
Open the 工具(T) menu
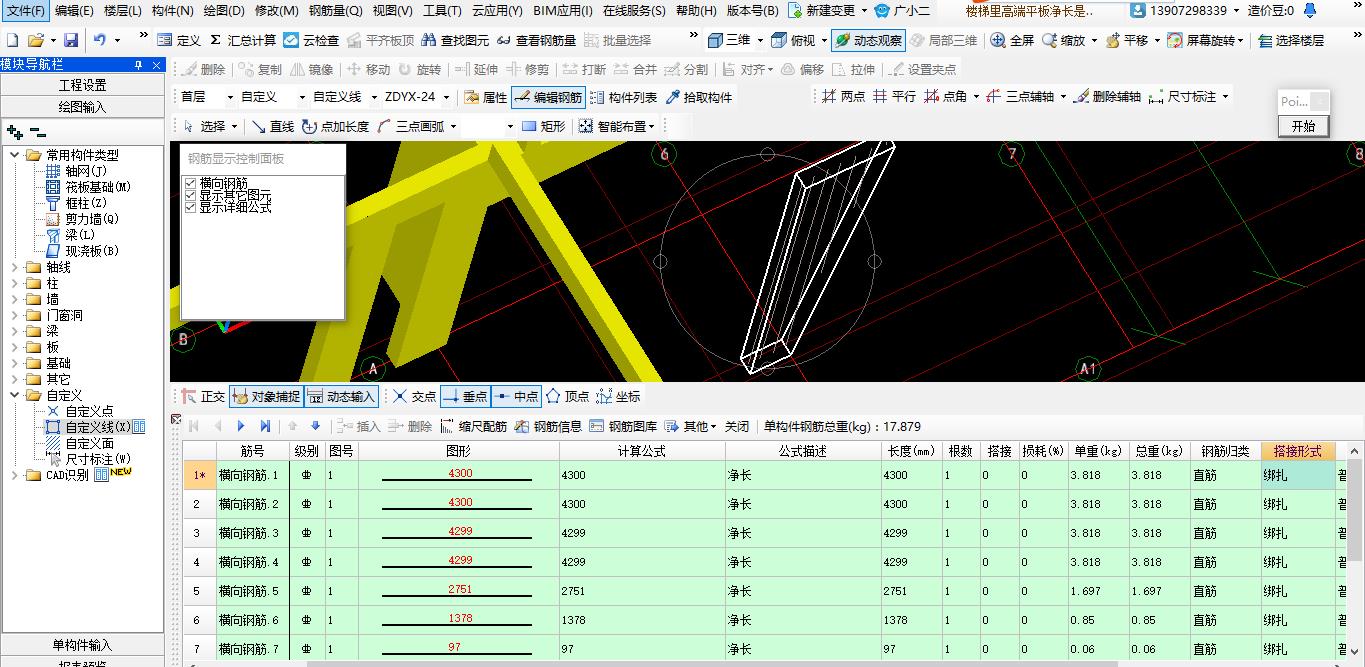442,11
